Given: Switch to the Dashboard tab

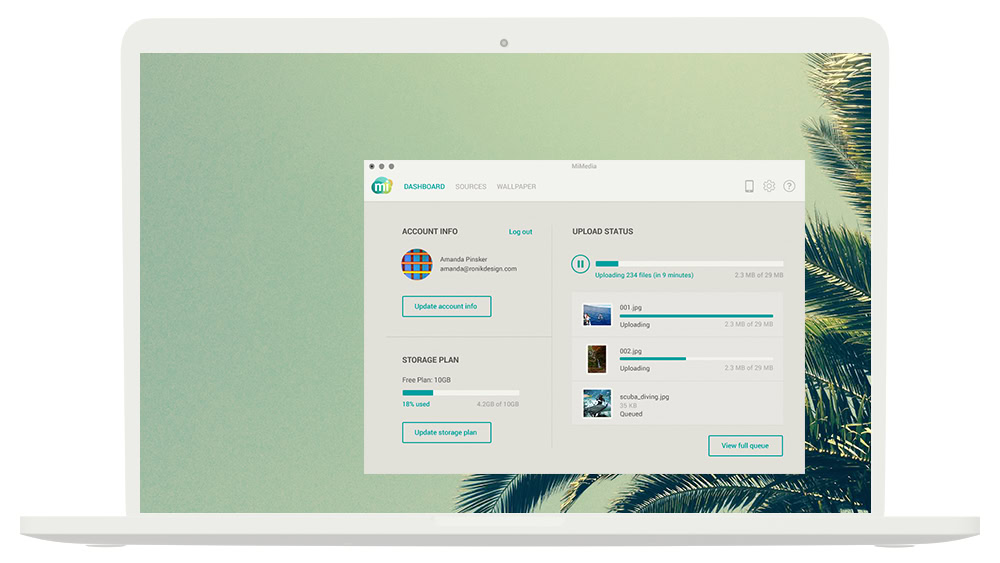Looking at the screenshot, I should click(424, 187).
